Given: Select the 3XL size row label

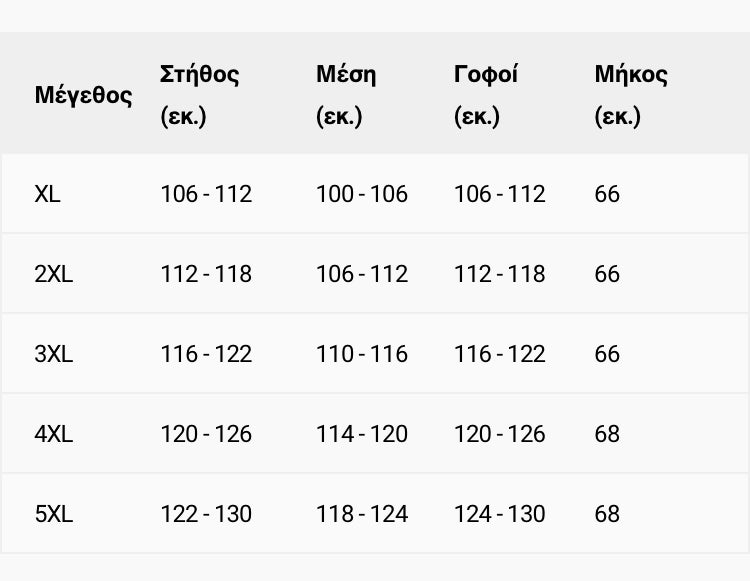Looking at the screenshot, I should click(54, 354).
